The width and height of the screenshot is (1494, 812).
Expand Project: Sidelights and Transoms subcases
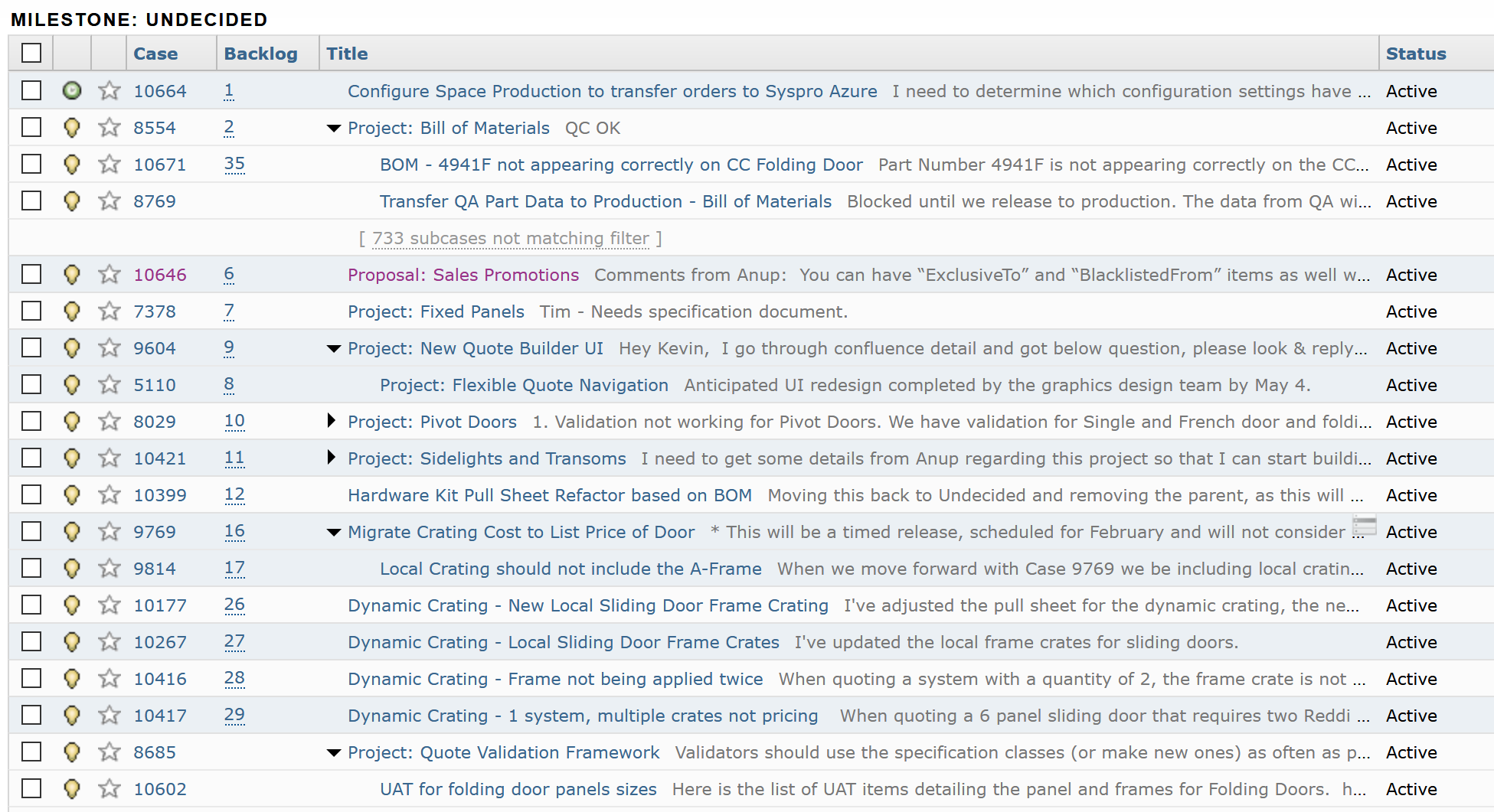(331, 457)
